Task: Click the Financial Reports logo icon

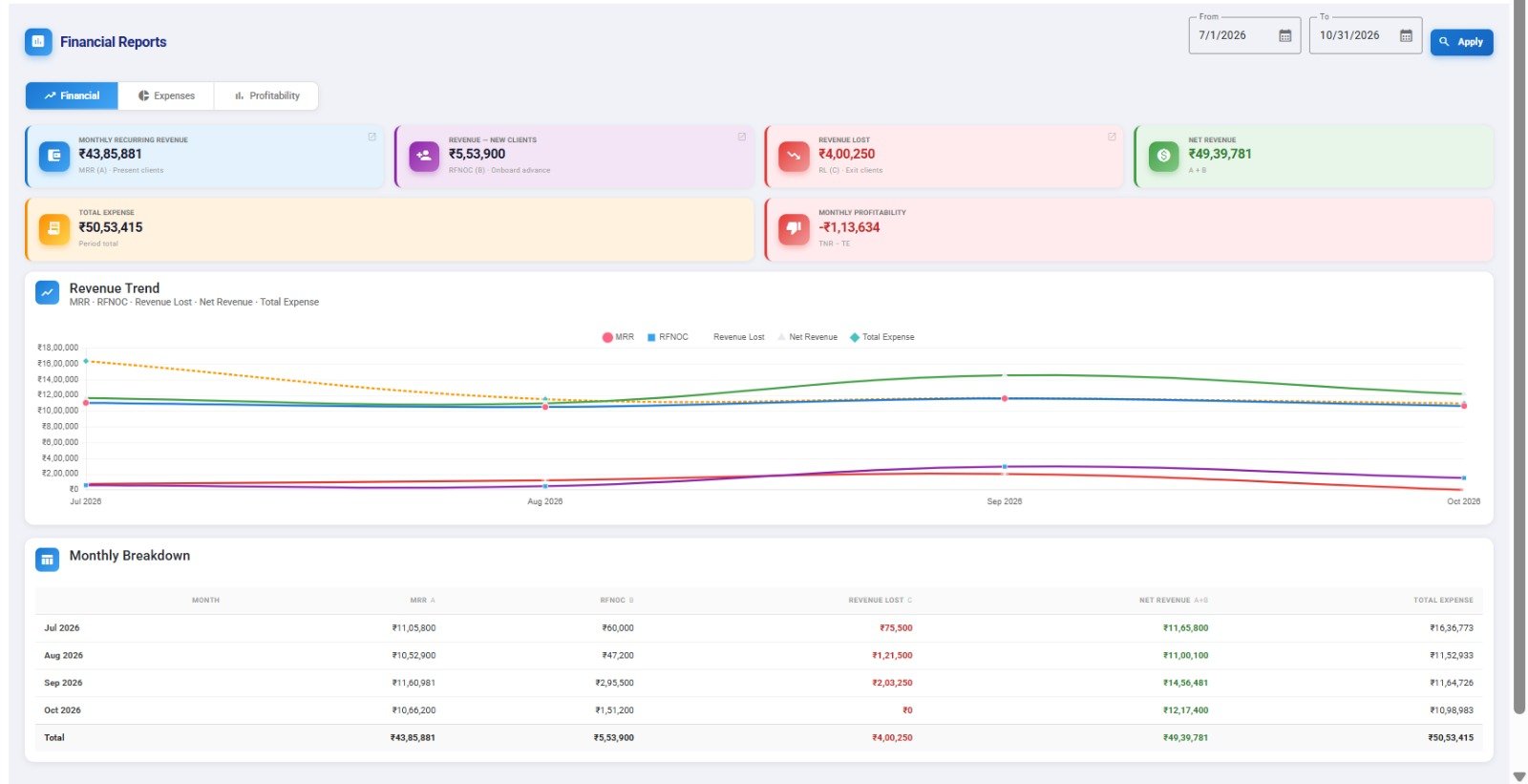Action: [38, 42]
